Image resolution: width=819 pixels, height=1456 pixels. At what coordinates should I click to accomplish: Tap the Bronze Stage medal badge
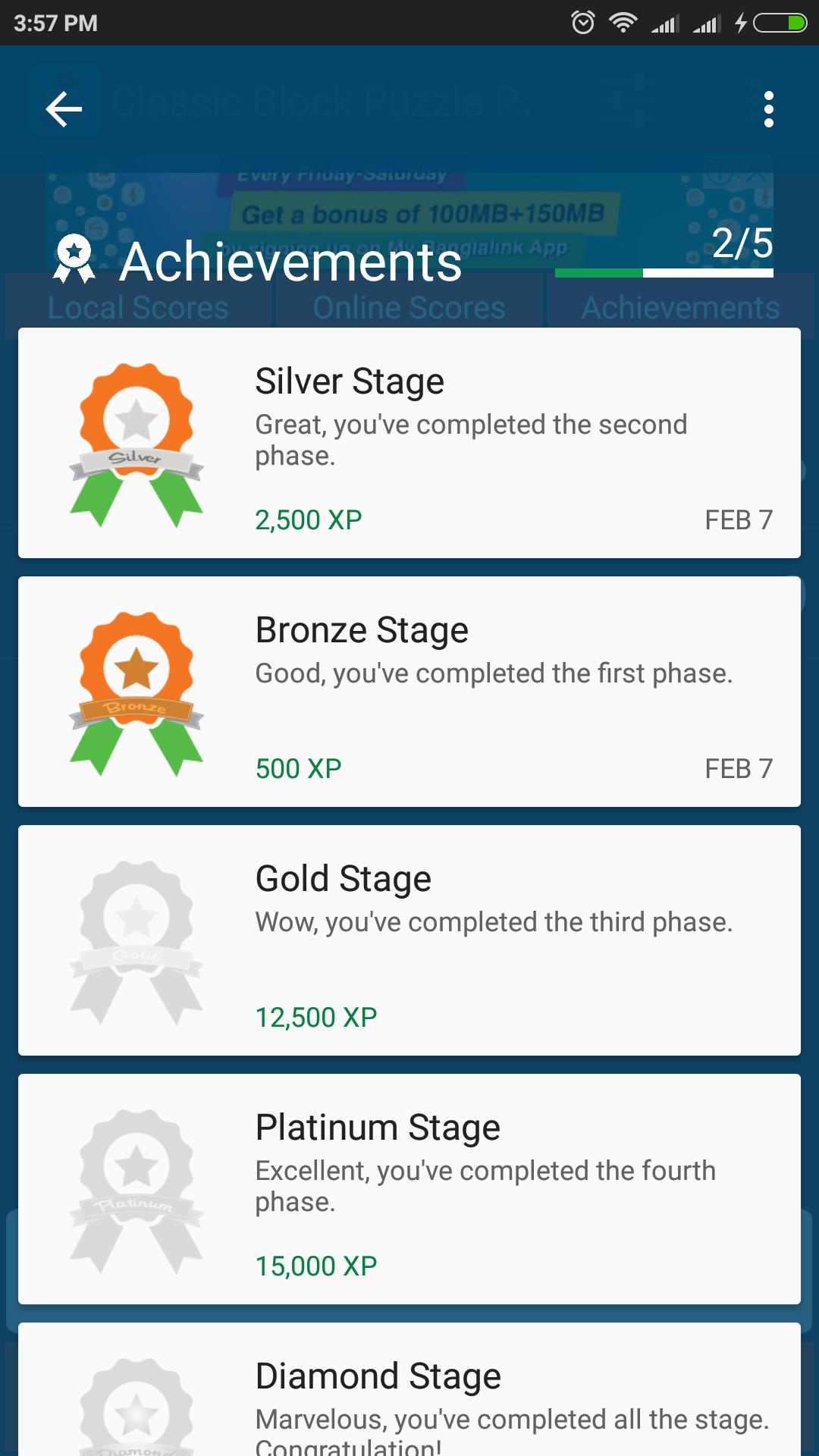[x=136, y=692]
